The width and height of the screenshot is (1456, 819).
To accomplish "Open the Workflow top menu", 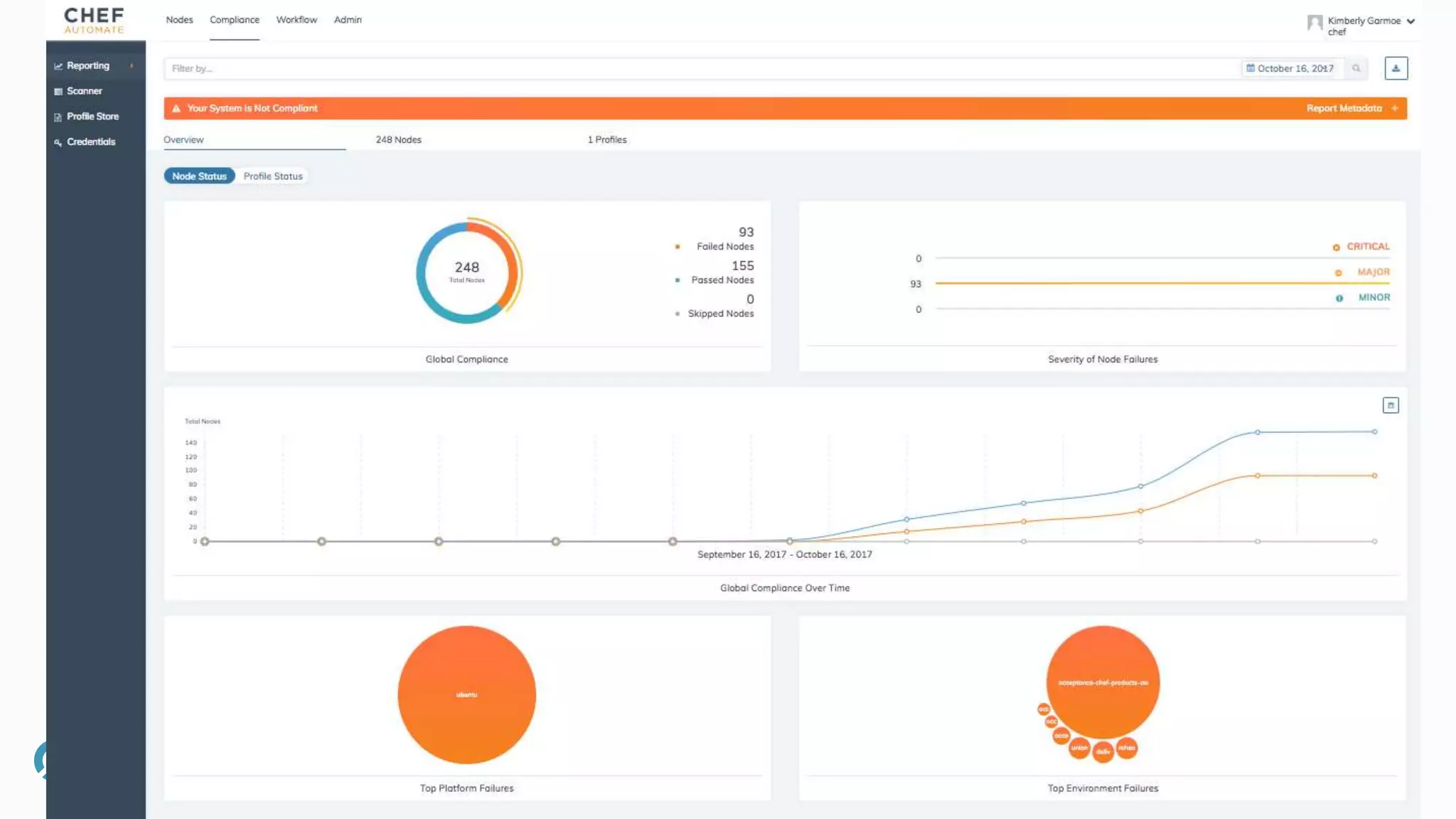I will [x=296, y=20].
